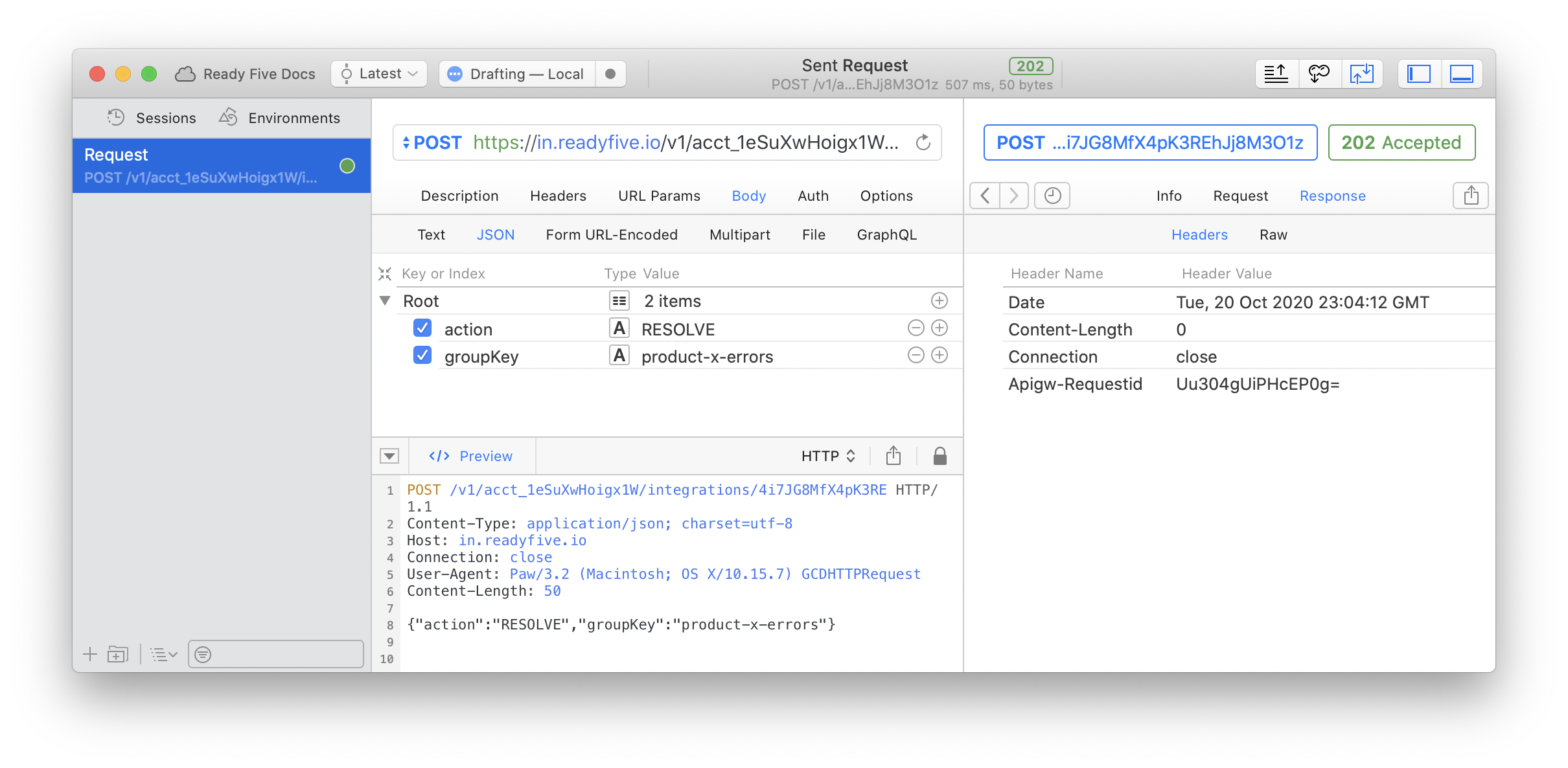Click the code generator toolbar icon
1568x768 pixels.
(1319, 74)
